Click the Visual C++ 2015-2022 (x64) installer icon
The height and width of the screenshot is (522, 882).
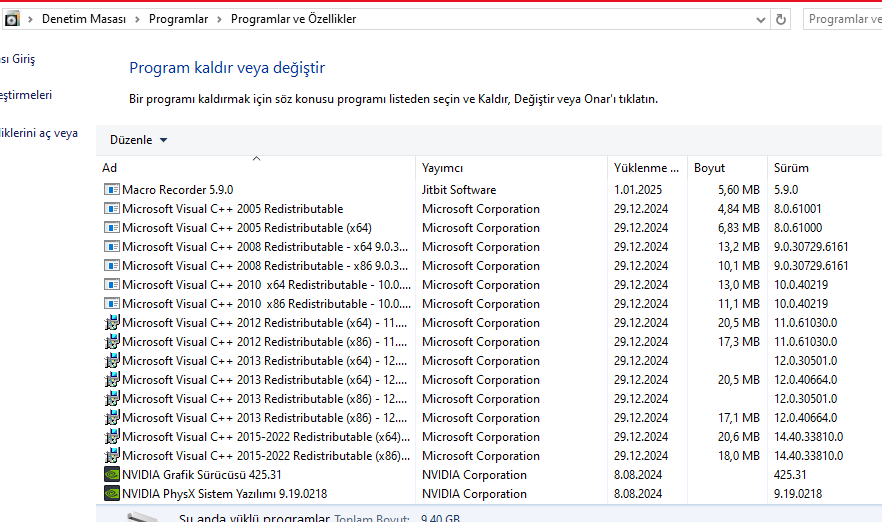click(x=112, y=436)
